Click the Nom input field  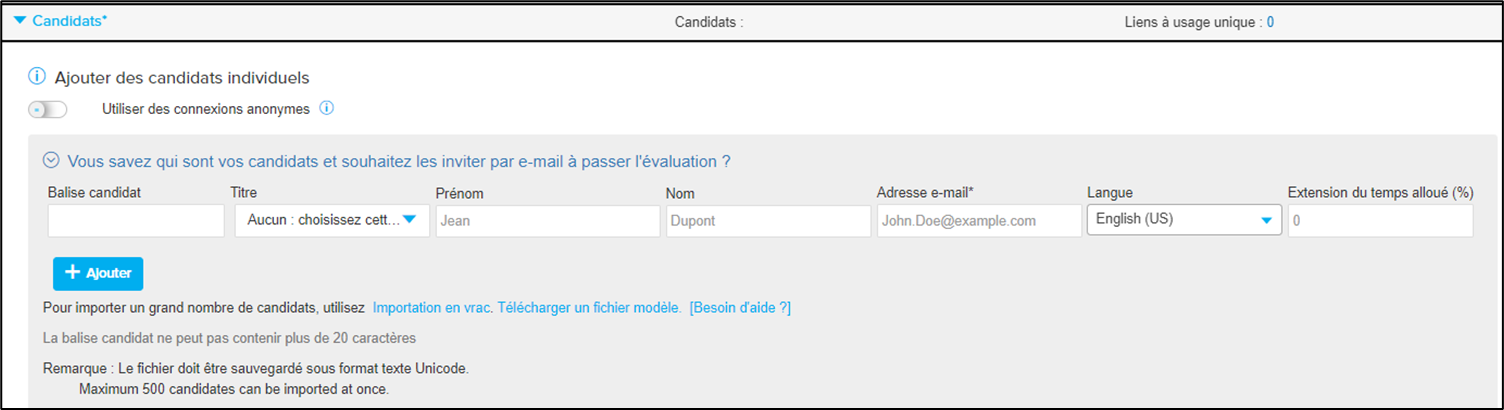tap(769, 221)
